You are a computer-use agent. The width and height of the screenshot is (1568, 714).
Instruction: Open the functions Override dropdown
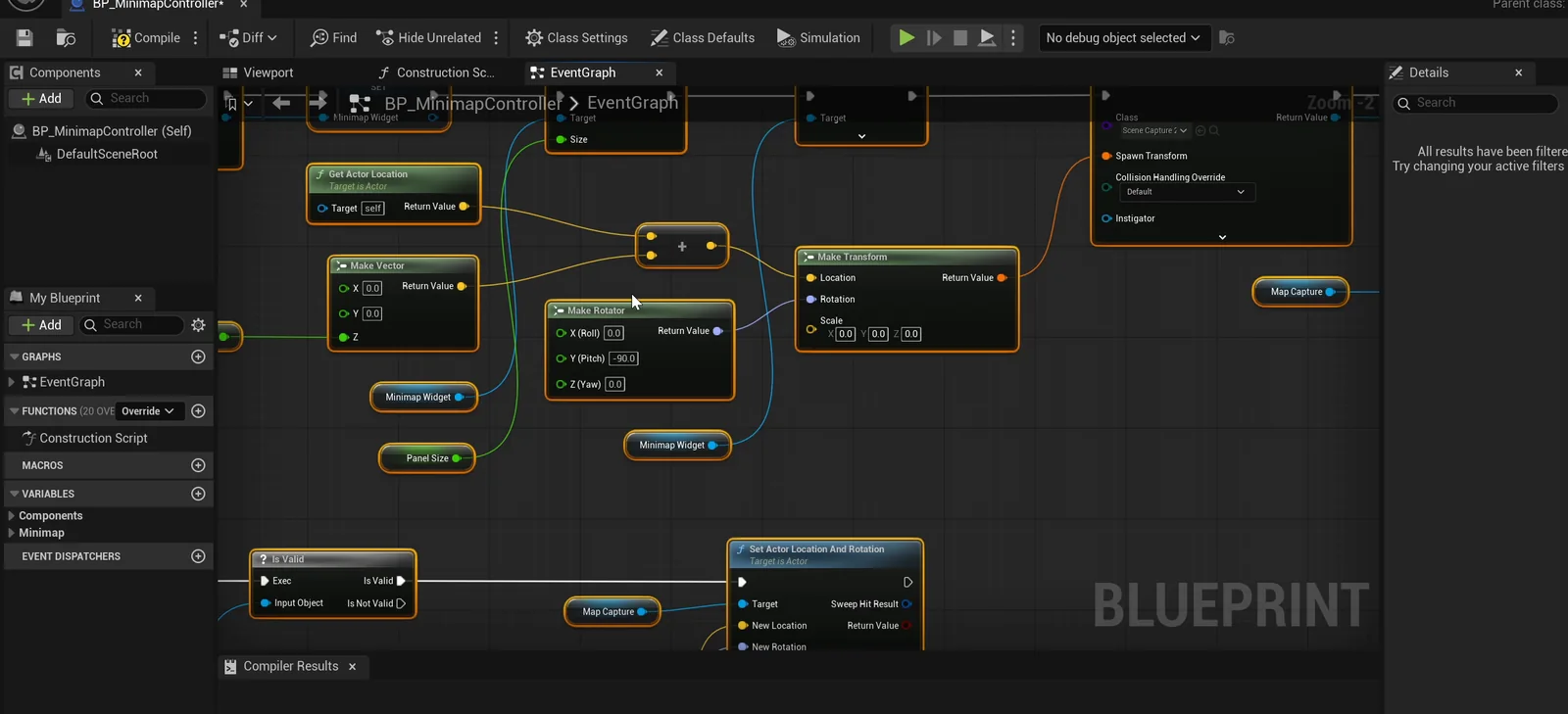pos(148,411)
